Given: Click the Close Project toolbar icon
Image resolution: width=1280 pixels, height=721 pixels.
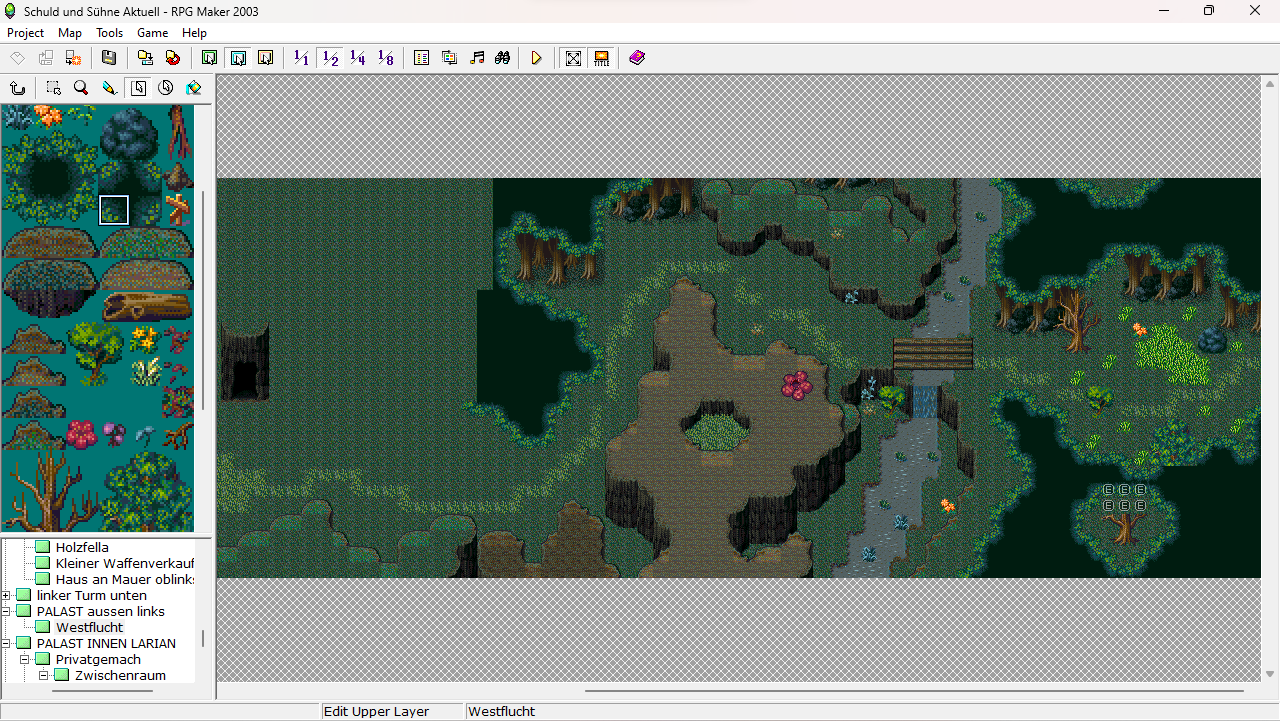Looking at the screenshot, I should [x=73, y=58].
